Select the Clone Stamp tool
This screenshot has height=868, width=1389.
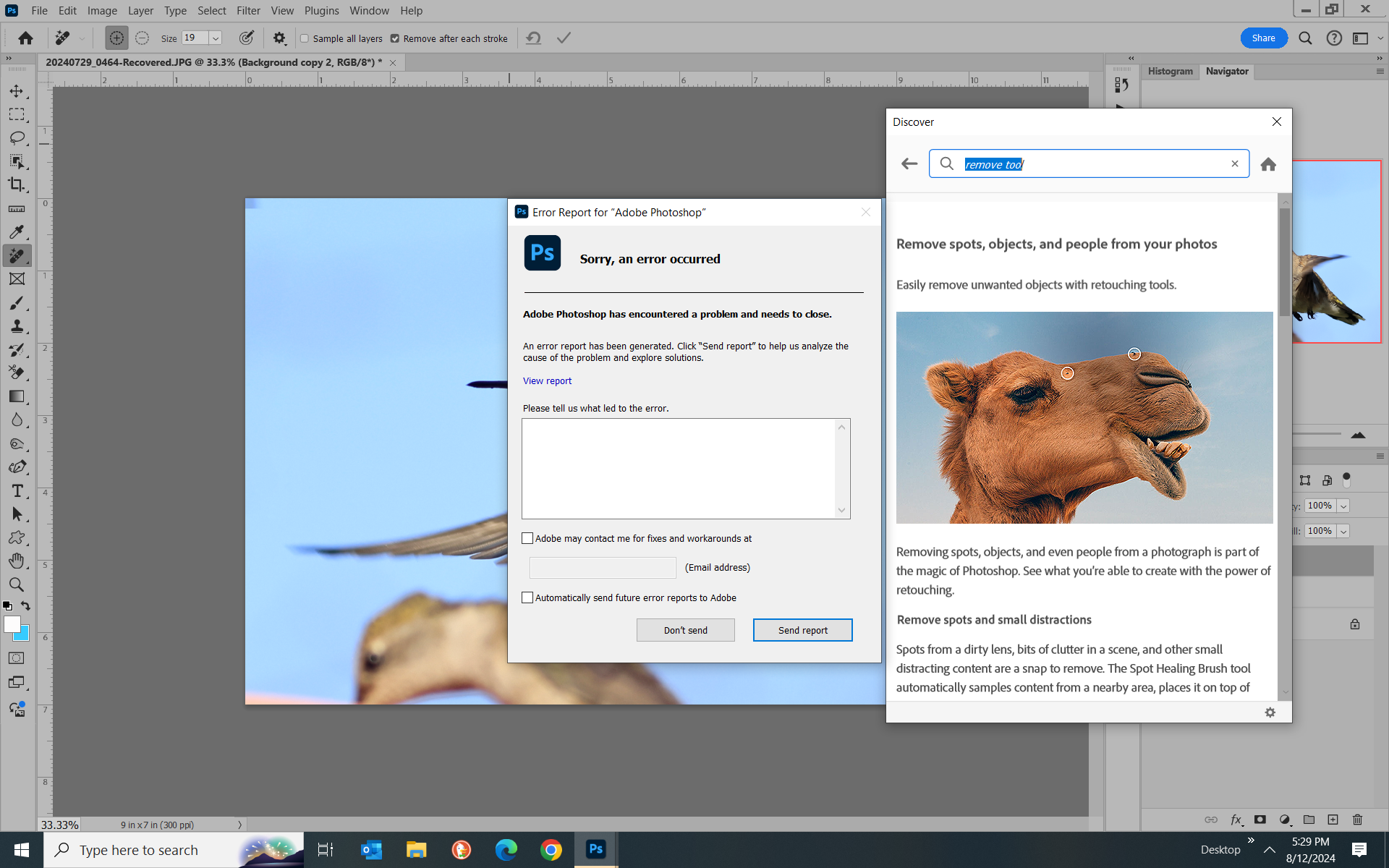point(18,326)
